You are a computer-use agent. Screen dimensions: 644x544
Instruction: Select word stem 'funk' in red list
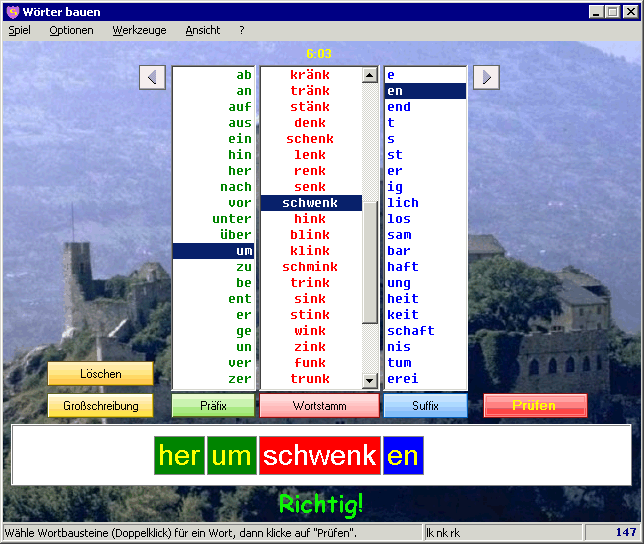311,363
